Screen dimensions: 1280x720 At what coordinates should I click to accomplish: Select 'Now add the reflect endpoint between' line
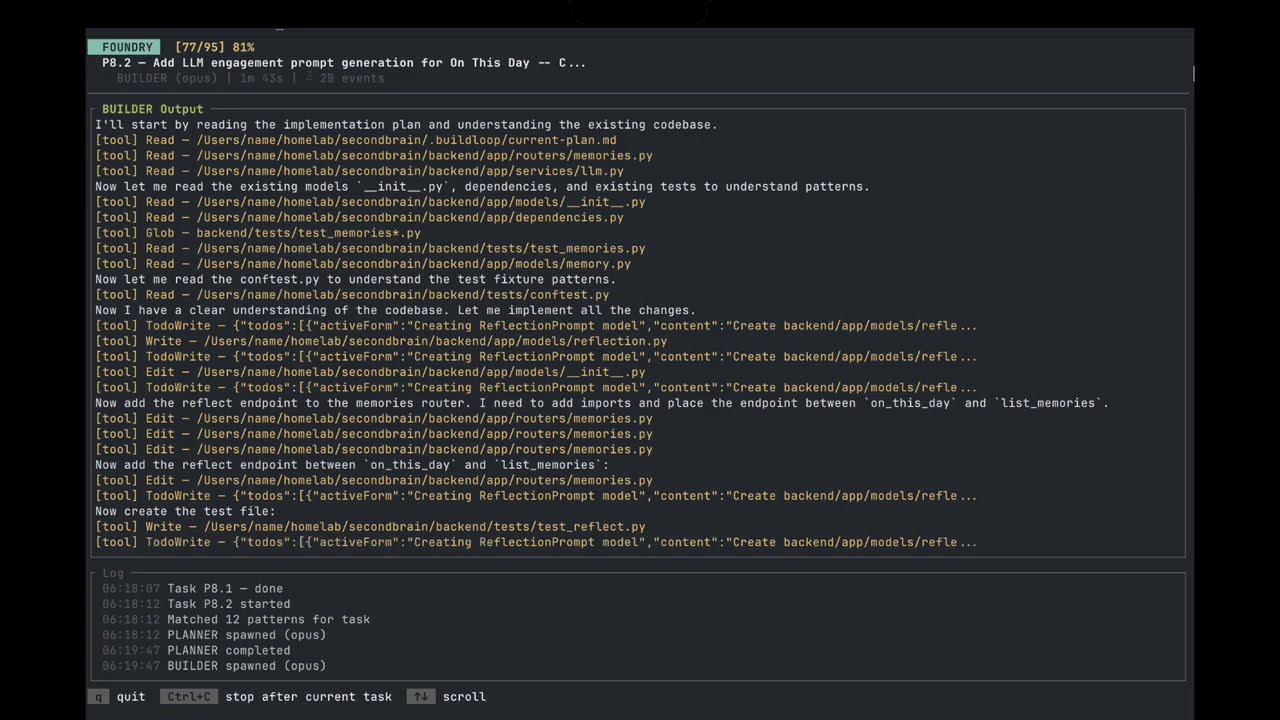pyautogui.click(x=352, y=465)
